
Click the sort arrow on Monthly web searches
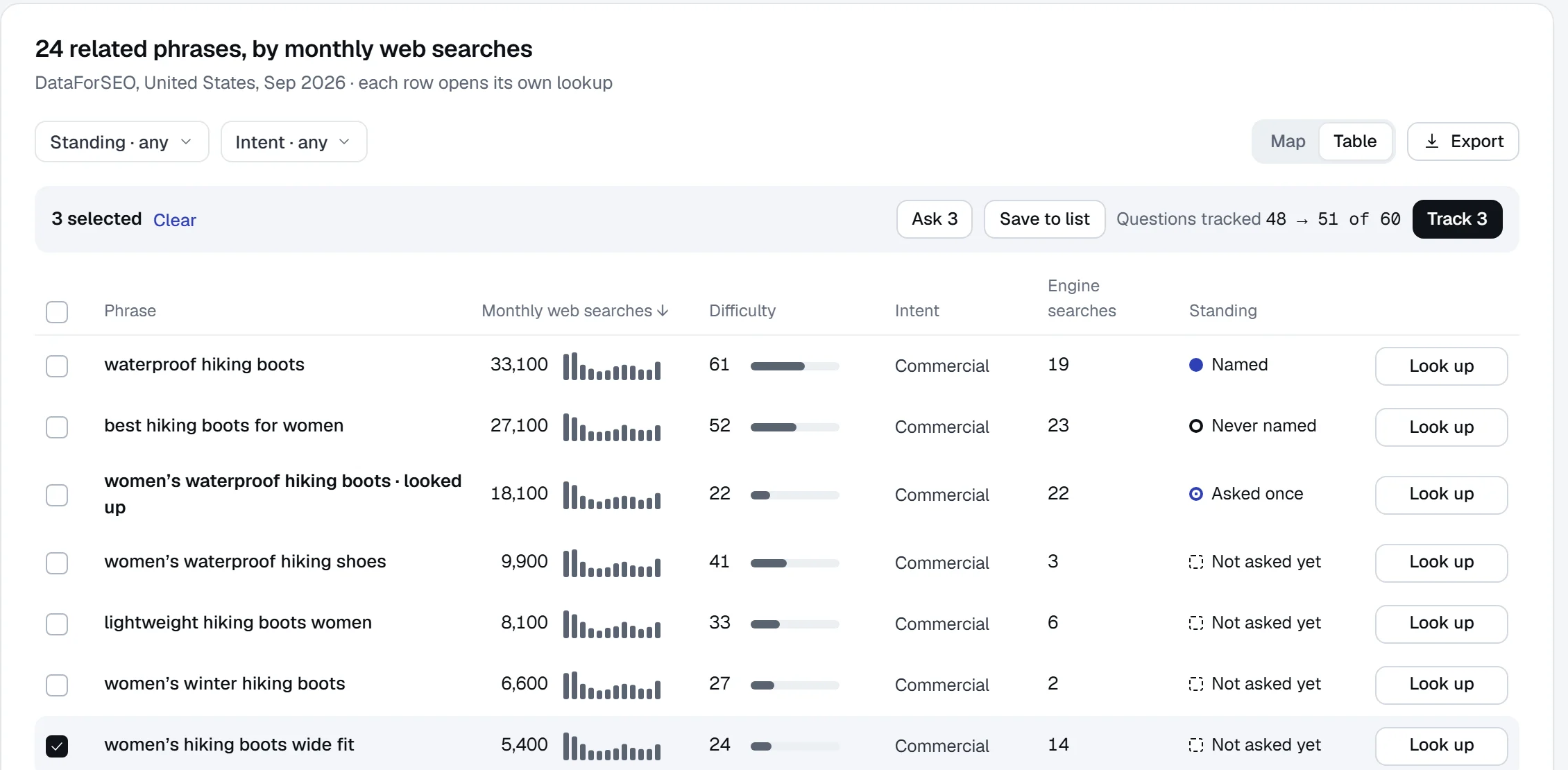[663, 311]
